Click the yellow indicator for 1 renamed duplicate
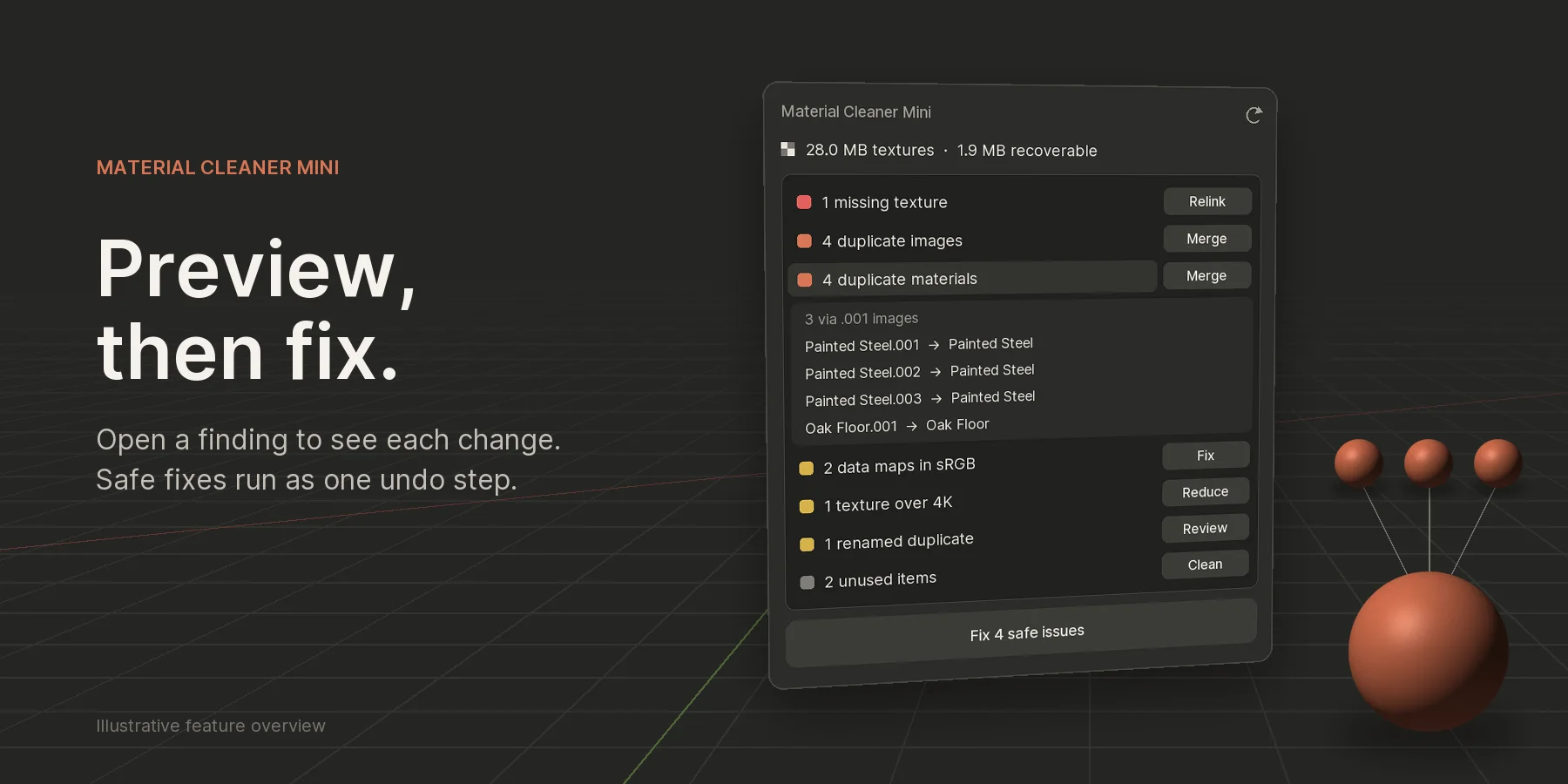This screenshot has width=1568, height=784. [x=807, y=544]
